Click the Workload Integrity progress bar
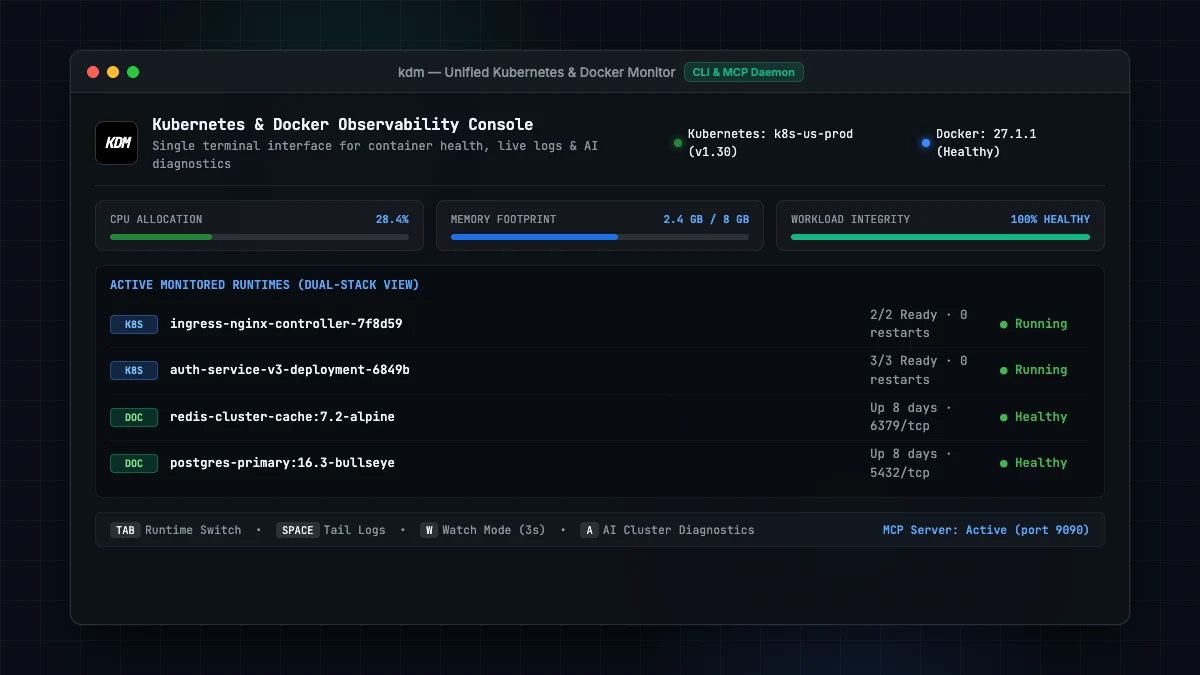This screenshot has height=675, width=1200. (940, 237)
